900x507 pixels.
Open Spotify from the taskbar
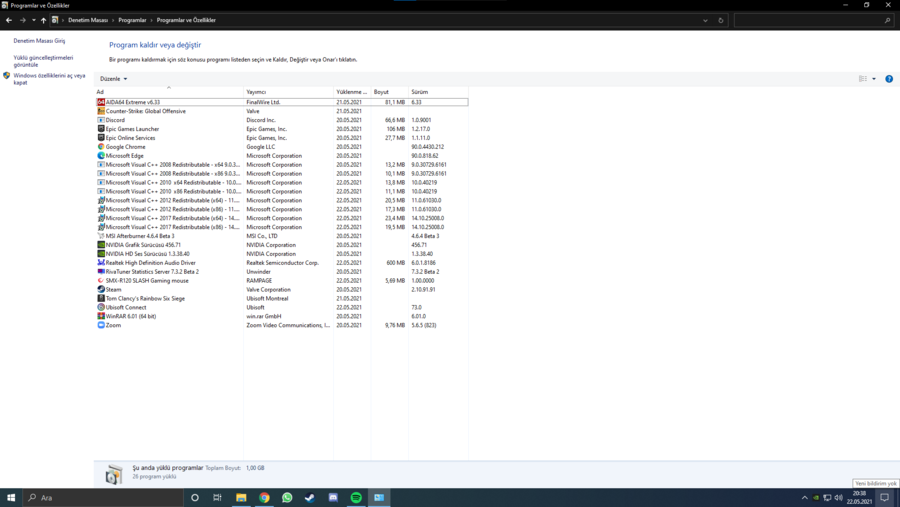click(356, 498)
